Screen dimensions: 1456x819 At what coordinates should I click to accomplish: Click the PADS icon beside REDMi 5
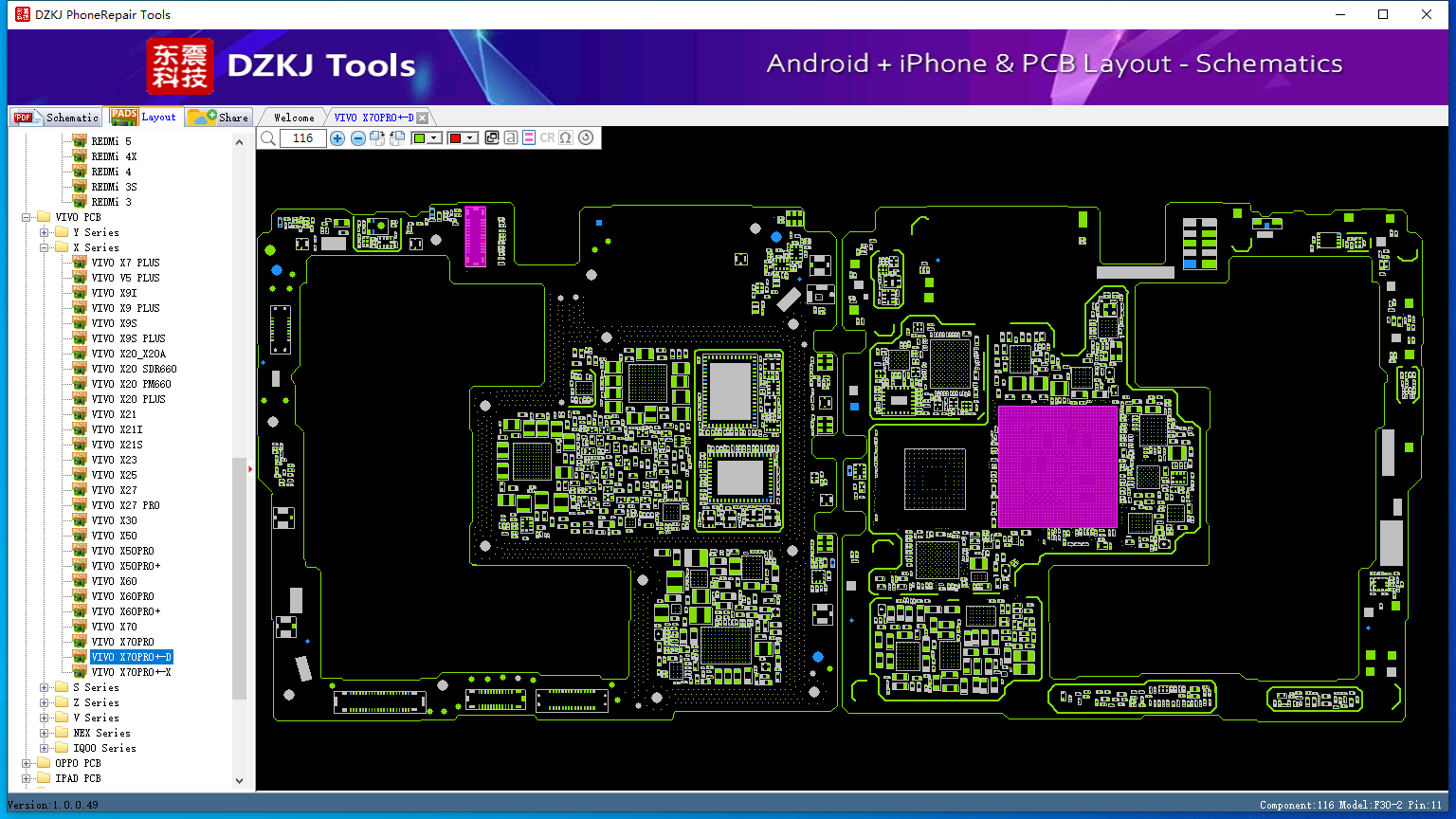click(80, 141)
